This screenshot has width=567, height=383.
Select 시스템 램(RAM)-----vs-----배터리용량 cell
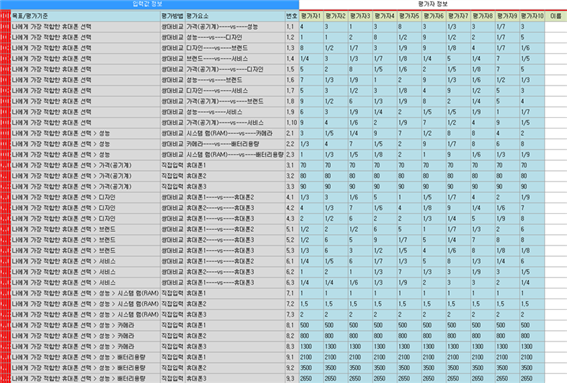click(235, 155)
